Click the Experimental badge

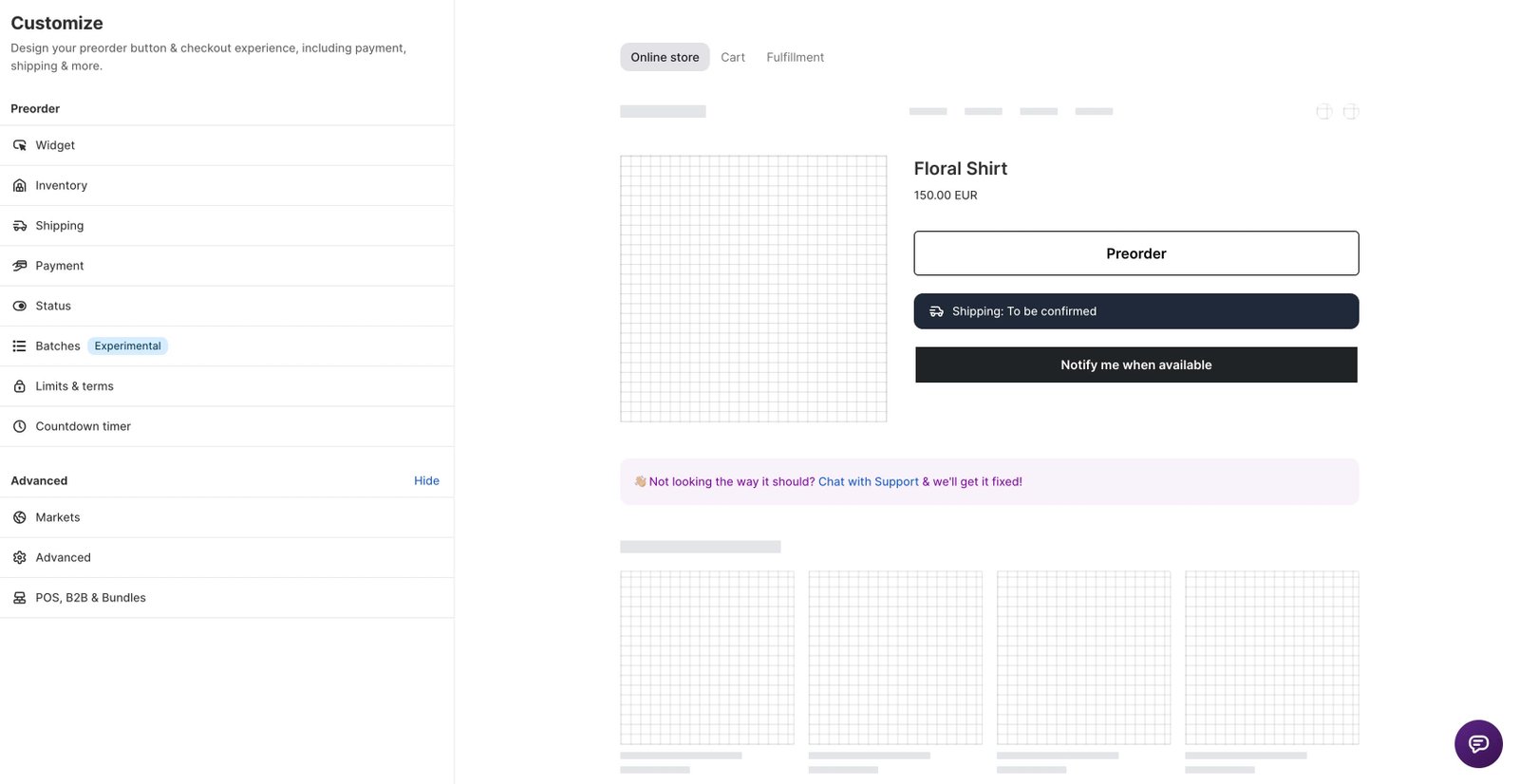[x=128, y=346]
